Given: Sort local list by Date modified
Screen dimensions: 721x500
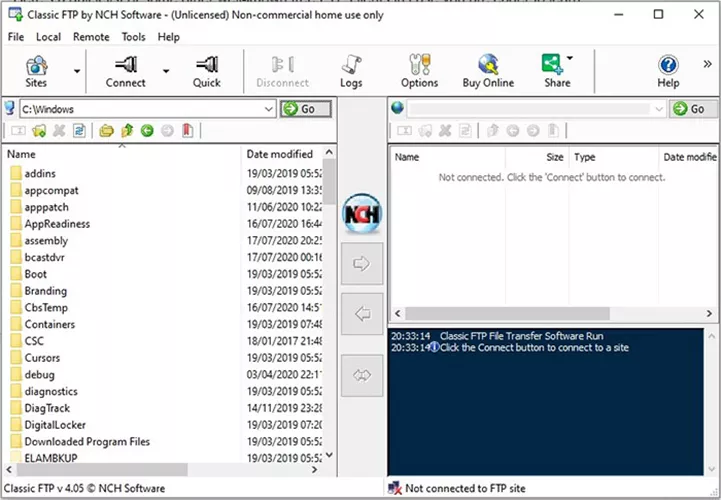Looking at the screenshot, I should 282,154.
